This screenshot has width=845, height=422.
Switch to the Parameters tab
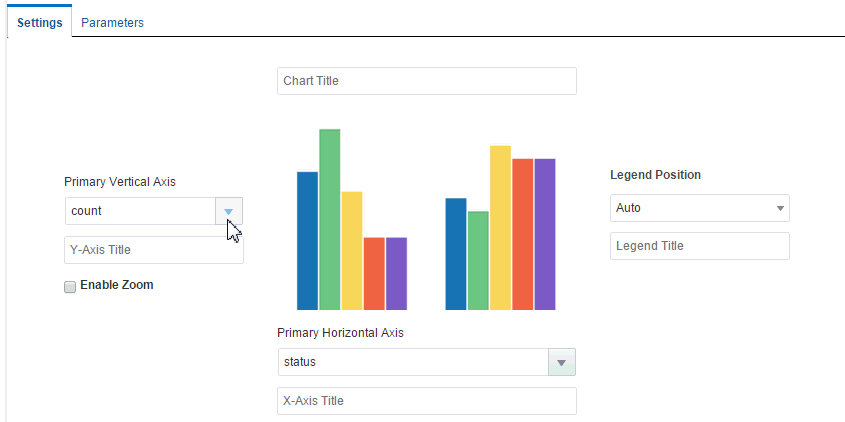tap(112, 22)
